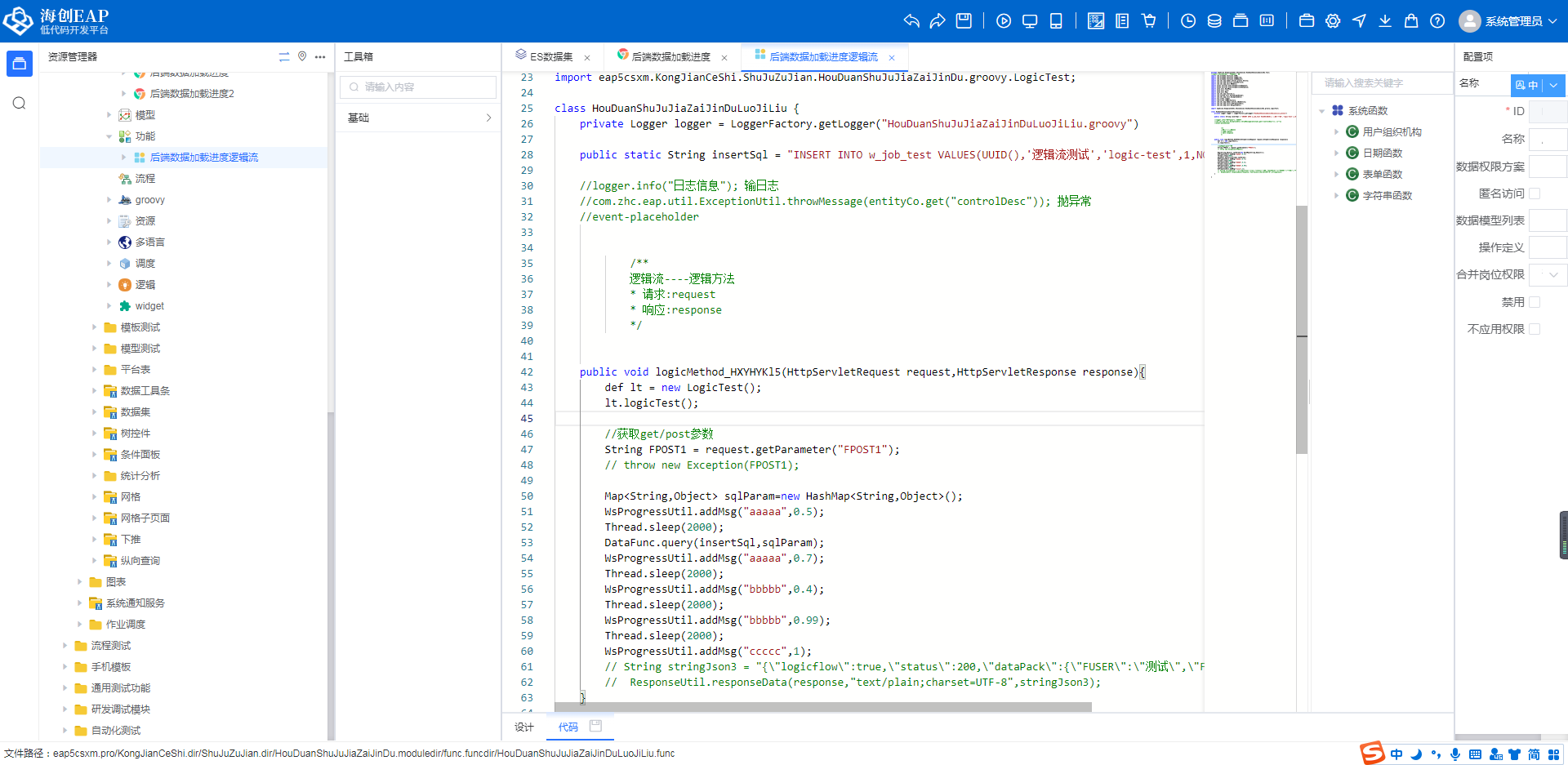Click the download arrow icon
Image resolution: width=1568 pixels, height=765 pixels.
pyautogui.click(x=1385, y=21)
